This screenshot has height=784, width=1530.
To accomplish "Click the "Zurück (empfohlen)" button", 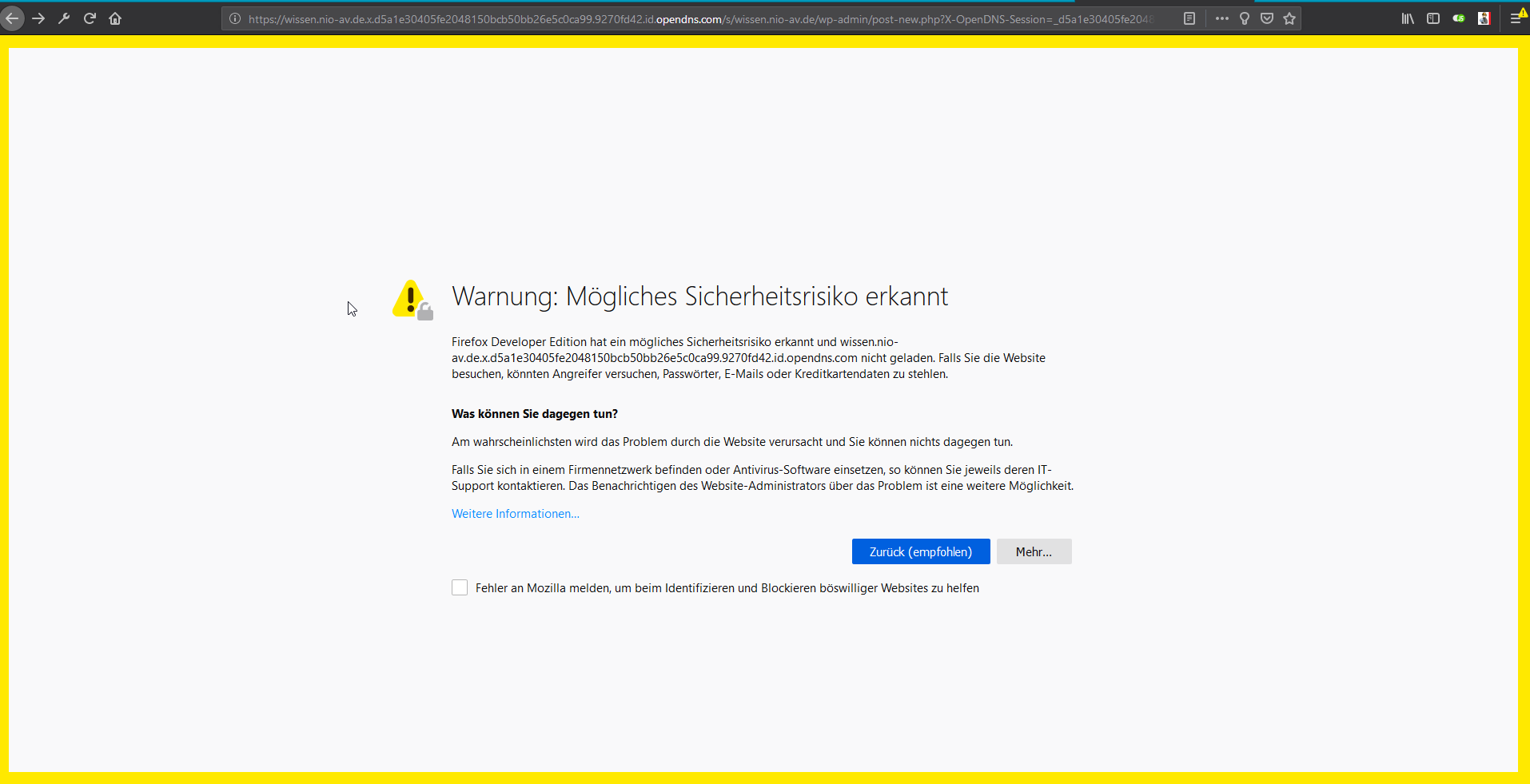I will pyautogui.click(x=921, y=551).
